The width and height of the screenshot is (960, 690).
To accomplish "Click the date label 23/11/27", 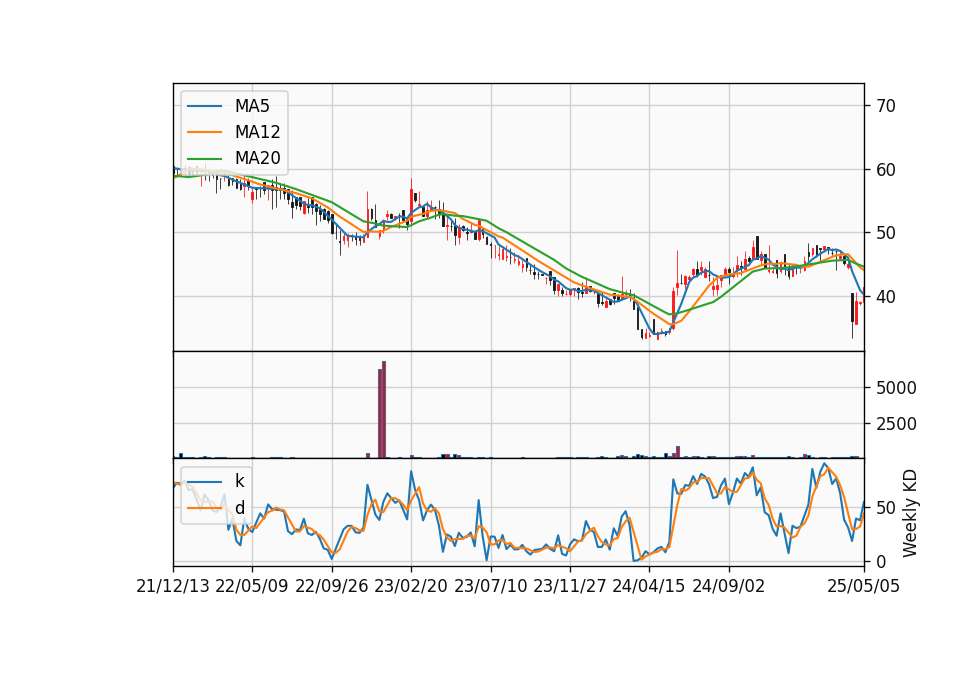I will pos(570,587).
